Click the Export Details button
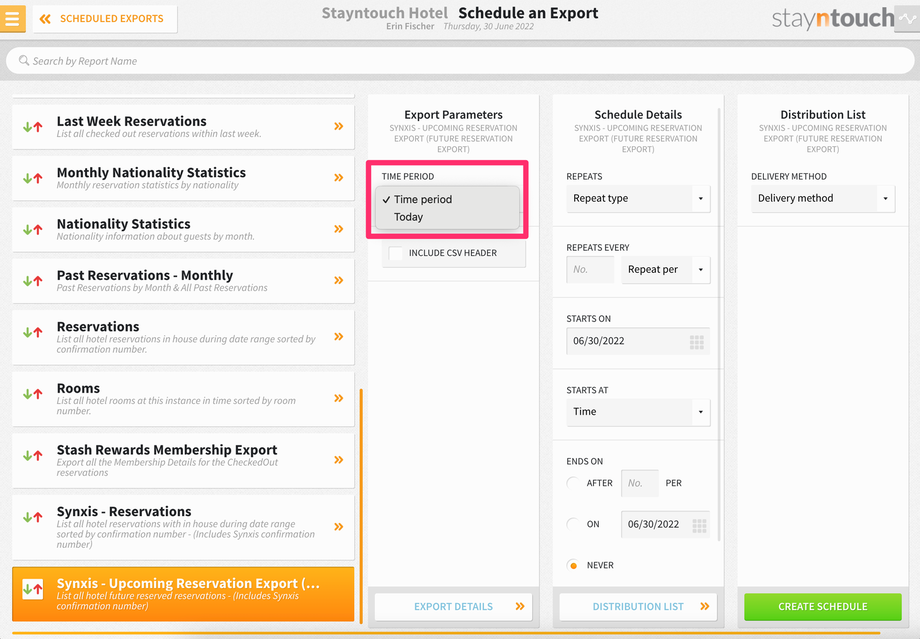The height and width of the screenshot is (639, 920). (453, 607)
